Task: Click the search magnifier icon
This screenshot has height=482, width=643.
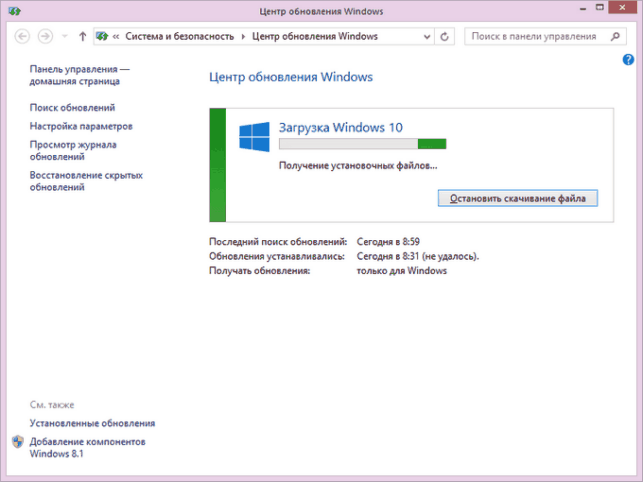Action: pyautogui.click(x=615, y=37)
